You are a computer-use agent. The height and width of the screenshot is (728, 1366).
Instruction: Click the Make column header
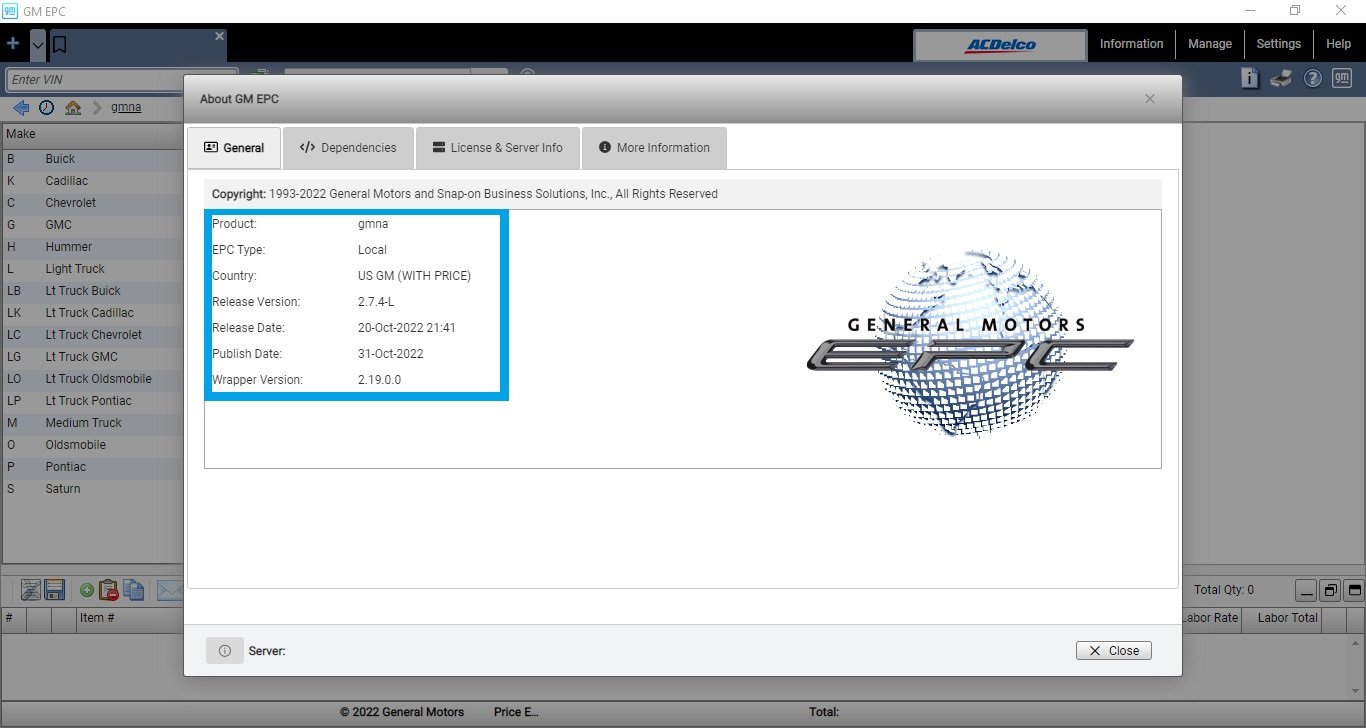point(93,135)
